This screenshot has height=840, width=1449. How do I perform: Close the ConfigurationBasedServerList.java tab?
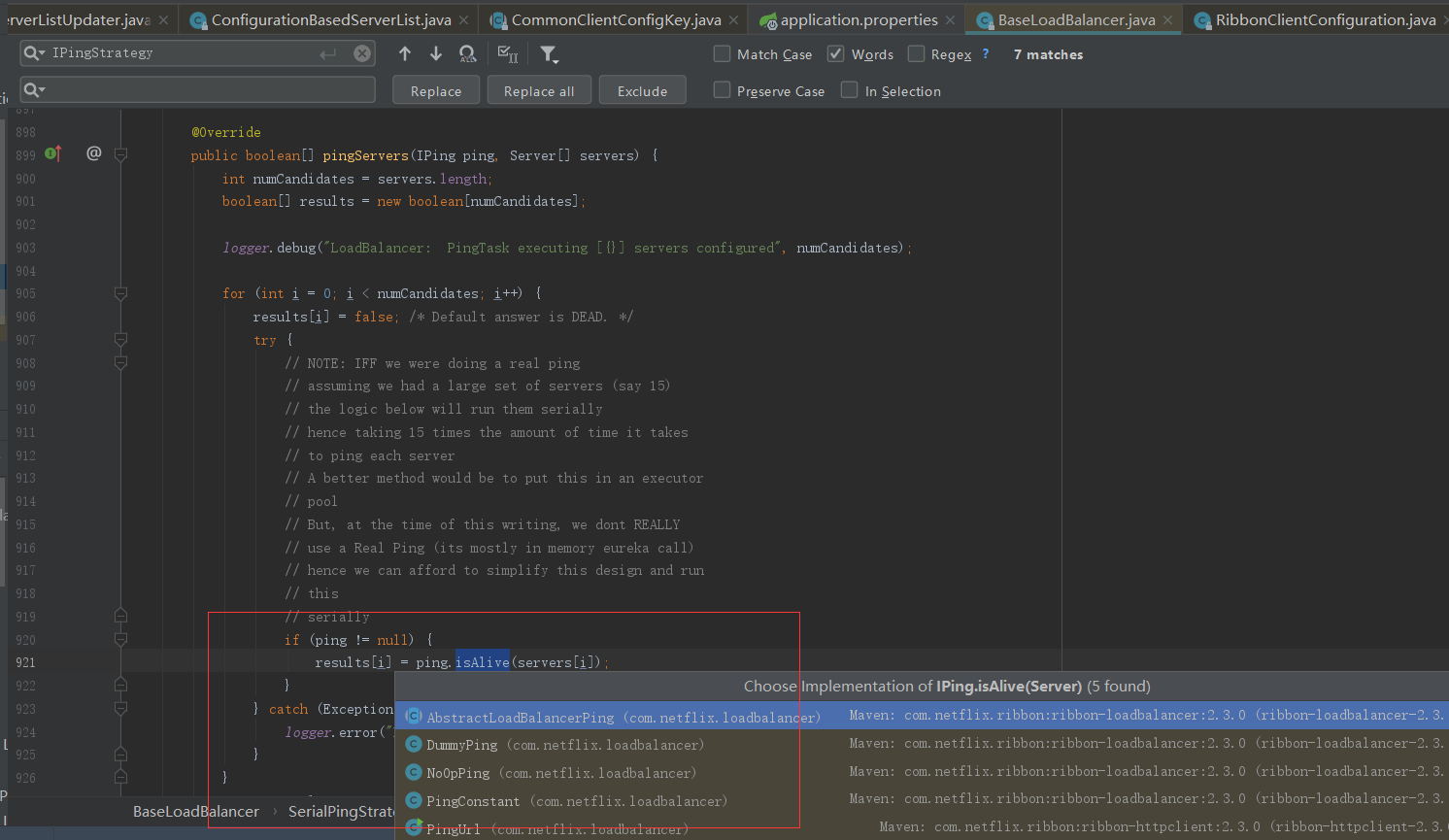click(x=464, y=19)
